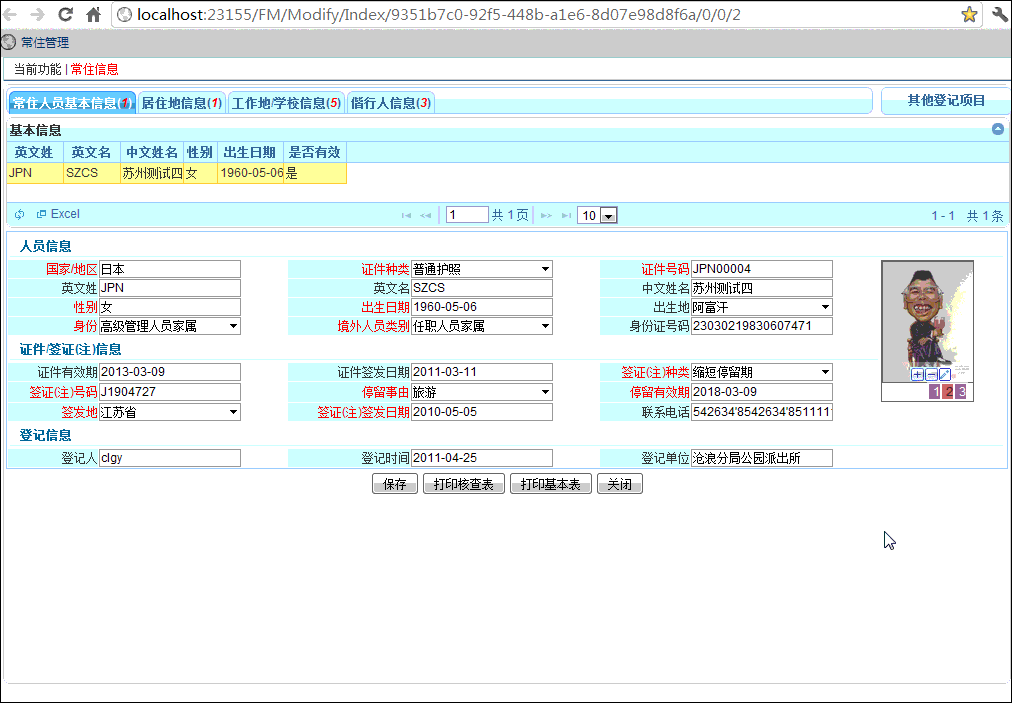Show photo number 3
Viewport: 1012px width, 703px height.
961,392
